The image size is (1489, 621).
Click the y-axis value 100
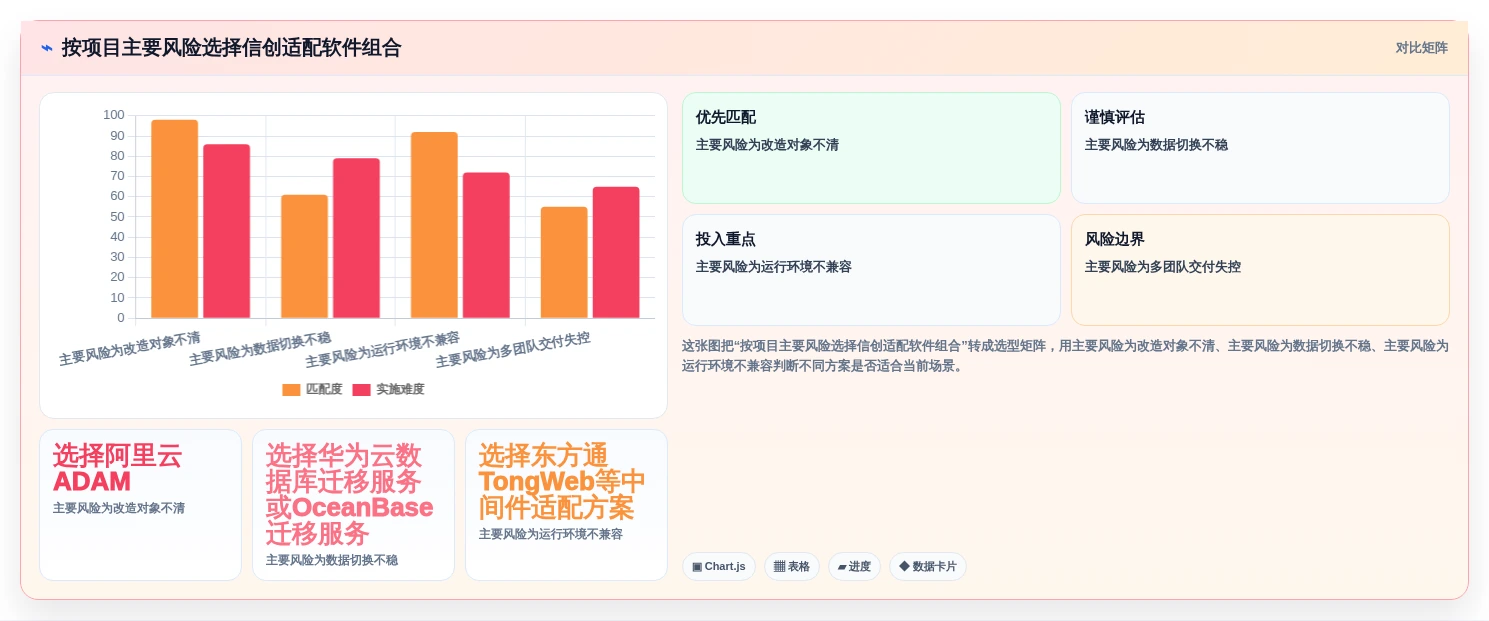[x=114, y=115]
